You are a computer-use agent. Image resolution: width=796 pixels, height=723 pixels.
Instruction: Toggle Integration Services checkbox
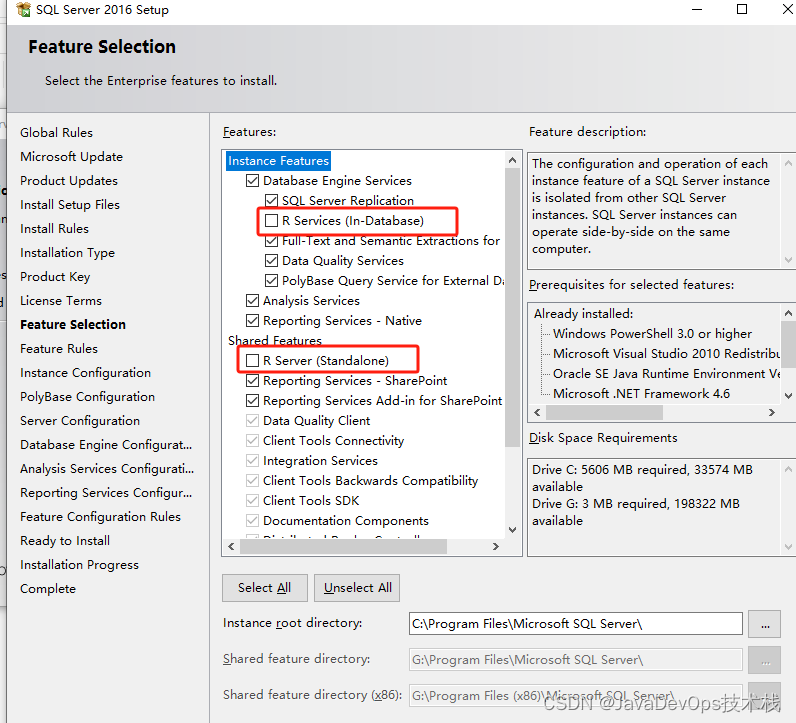click(x=252, y=461)
